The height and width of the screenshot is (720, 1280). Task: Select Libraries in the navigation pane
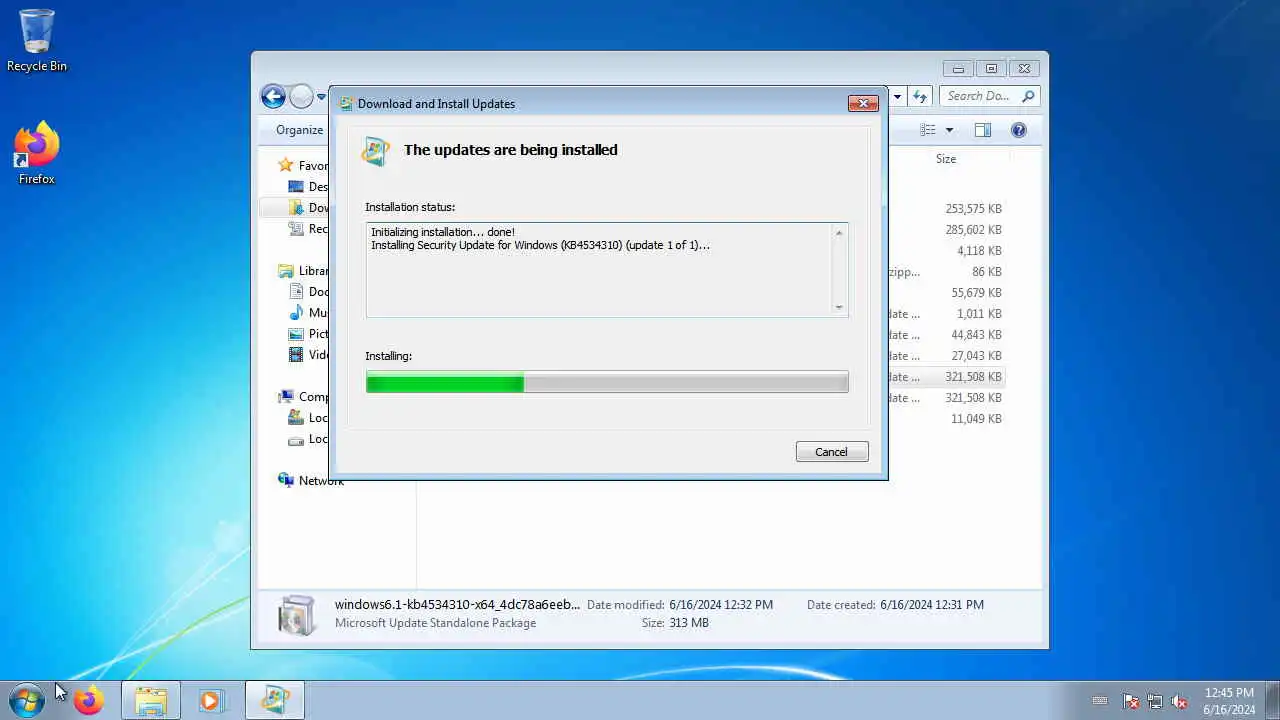tap(303, 271)
